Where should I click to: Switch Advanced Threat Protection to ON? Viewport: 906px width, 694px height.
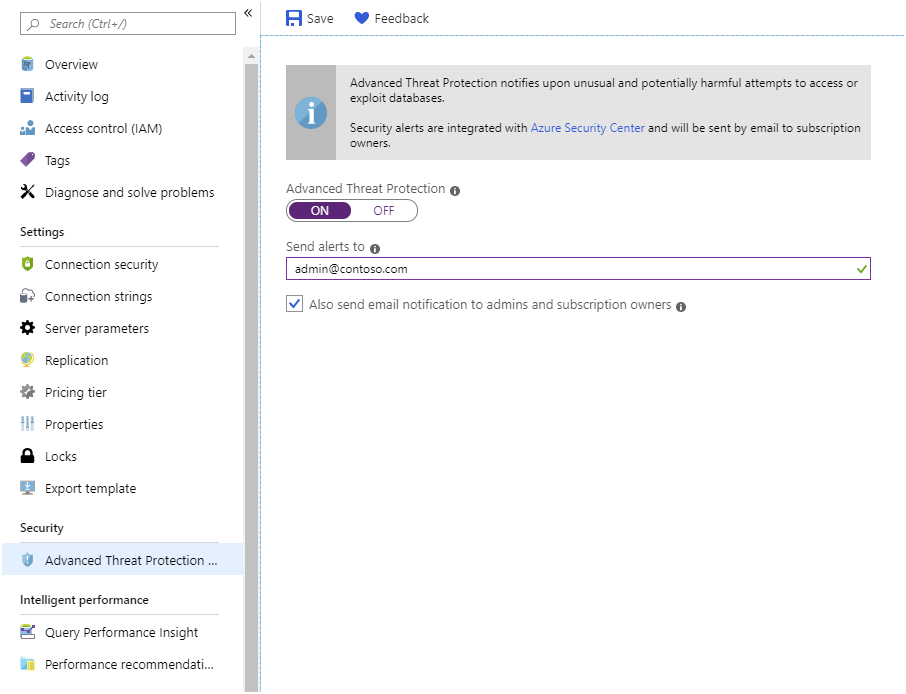(320, 210)
